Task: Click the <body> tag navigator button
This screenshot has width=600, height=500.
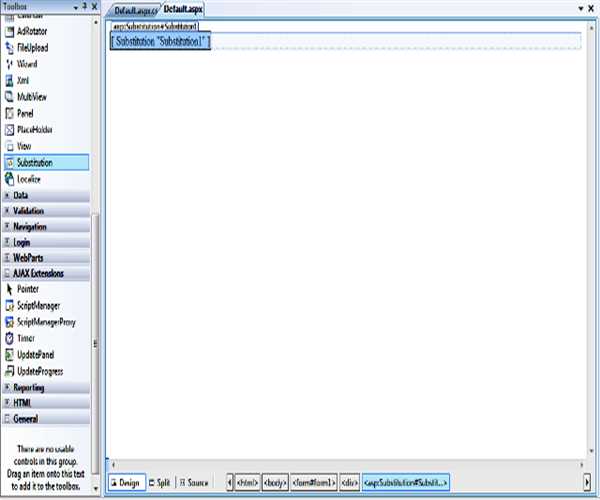Action: (x=274, y=483)
